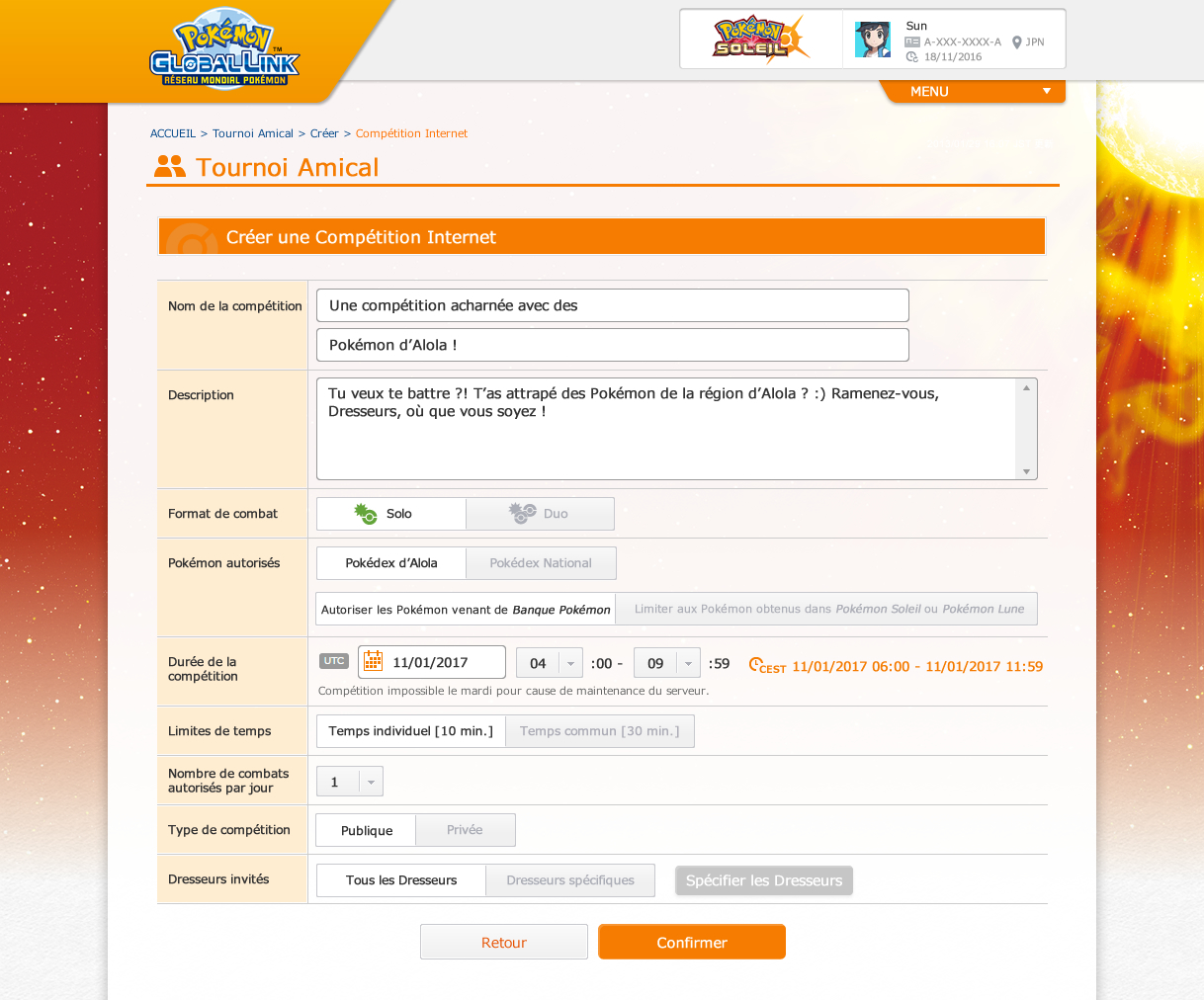Go to ACCUEIL in breadcrumb
The height and width of the screenshot is (1000, 1204).
pos(173,133)
